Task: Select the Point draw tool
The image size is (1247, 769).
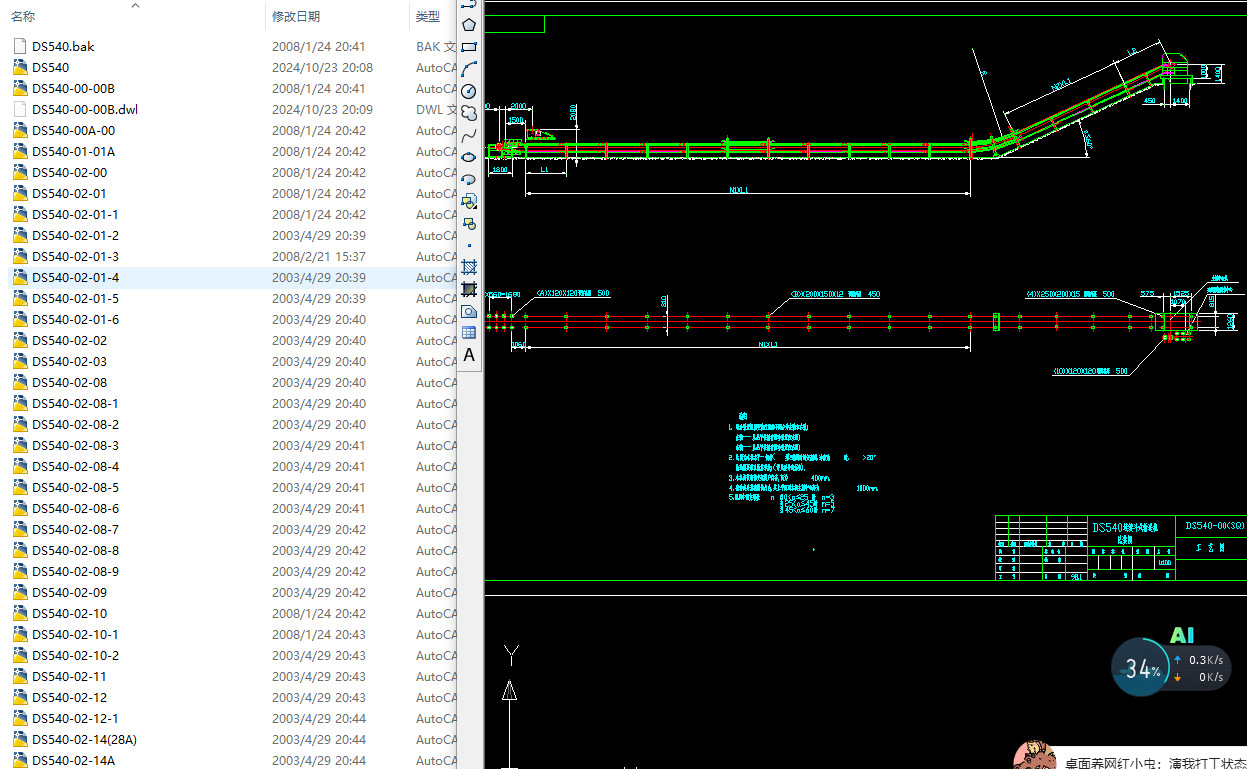Action: 468,245
